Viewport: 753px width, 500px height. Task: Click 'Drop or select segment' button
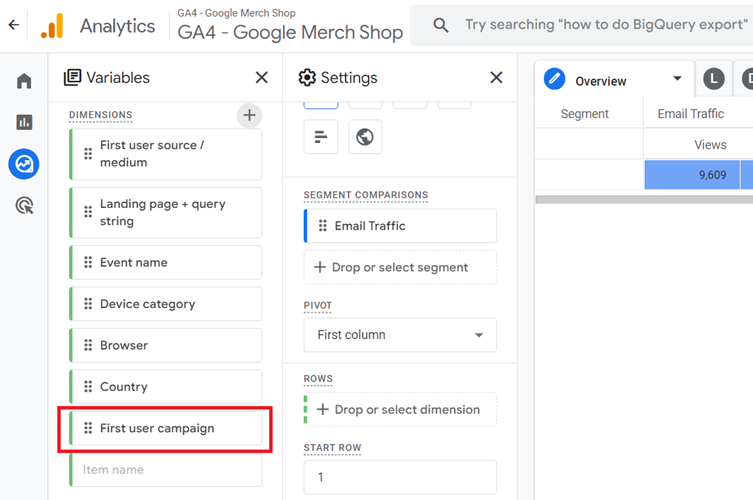[400, 267]
